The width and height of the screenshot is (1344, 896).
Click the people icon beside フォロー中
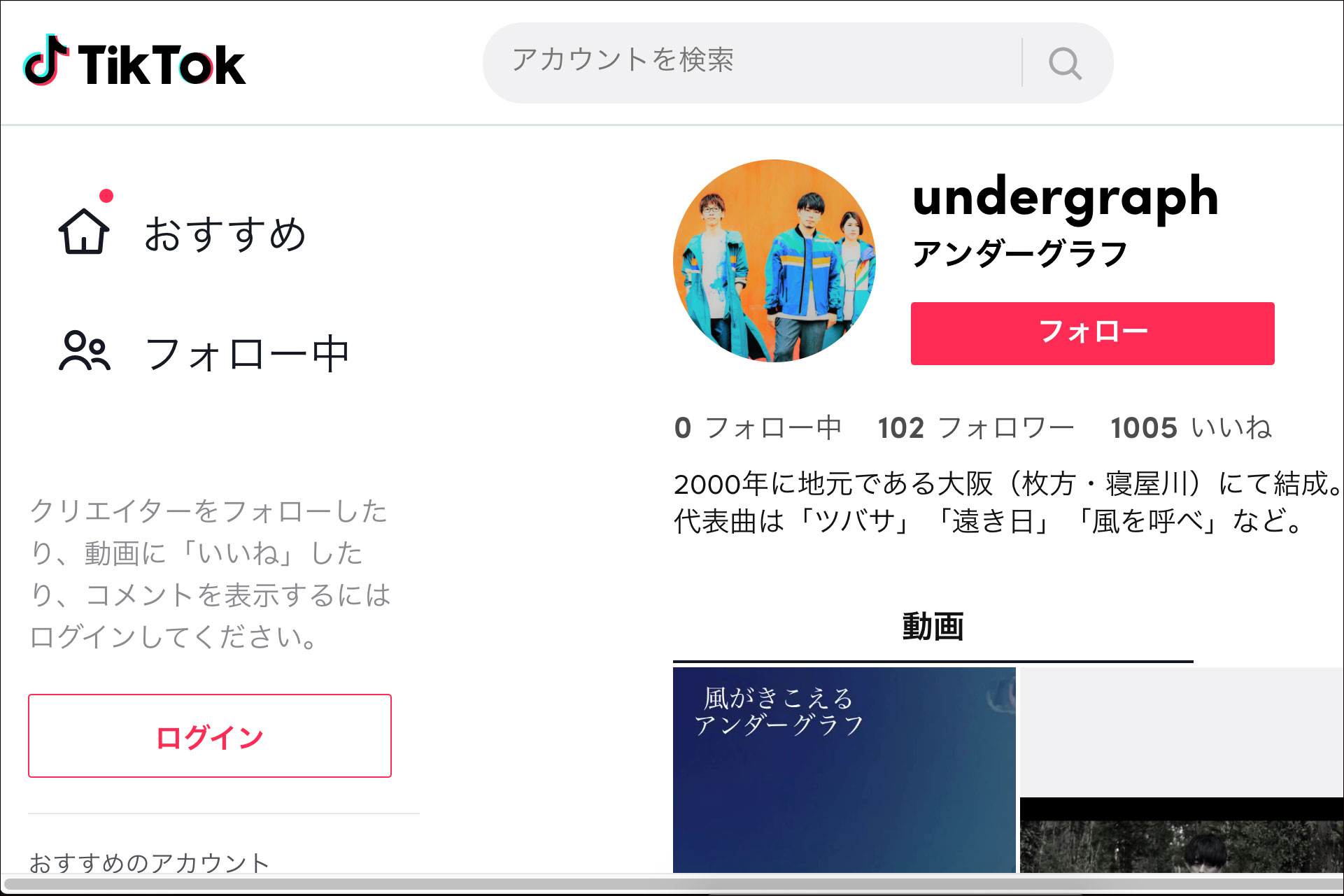85,350
